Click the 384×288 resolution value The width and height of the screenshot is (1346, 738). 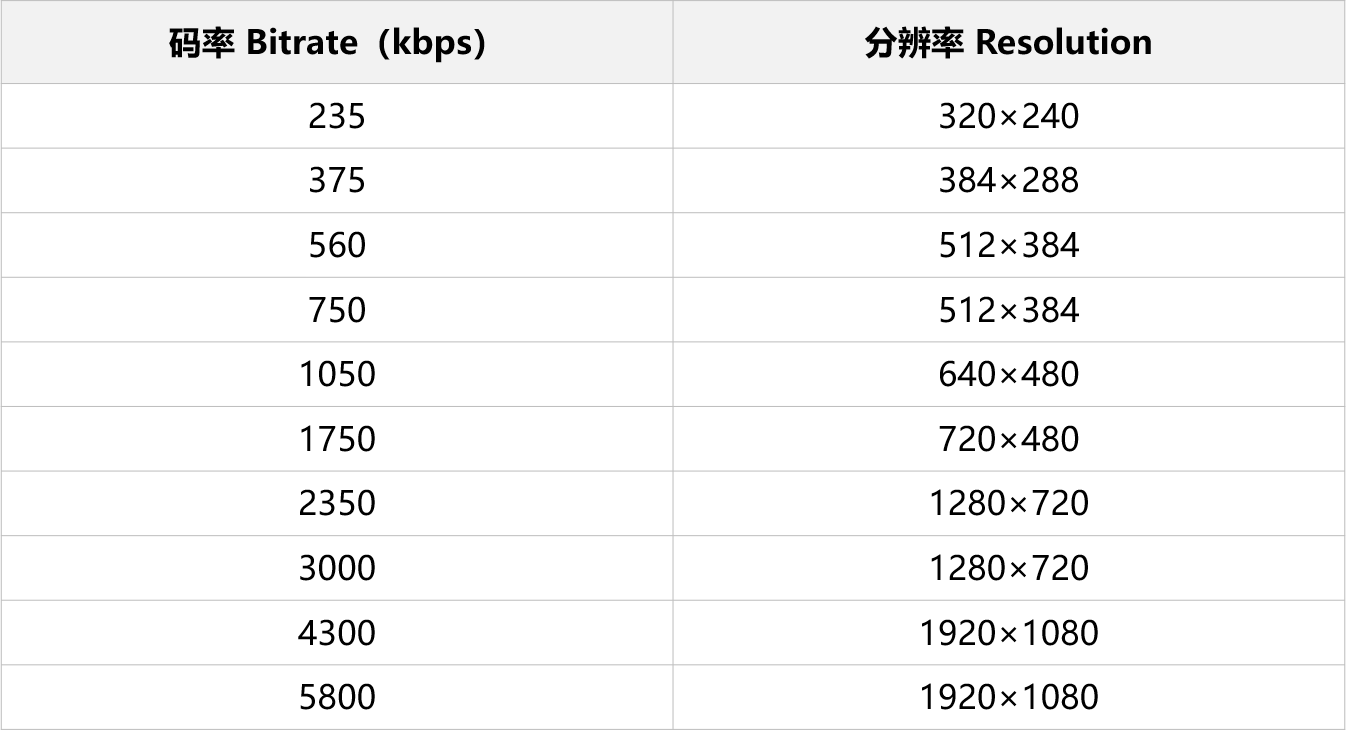click(1008, 181)
